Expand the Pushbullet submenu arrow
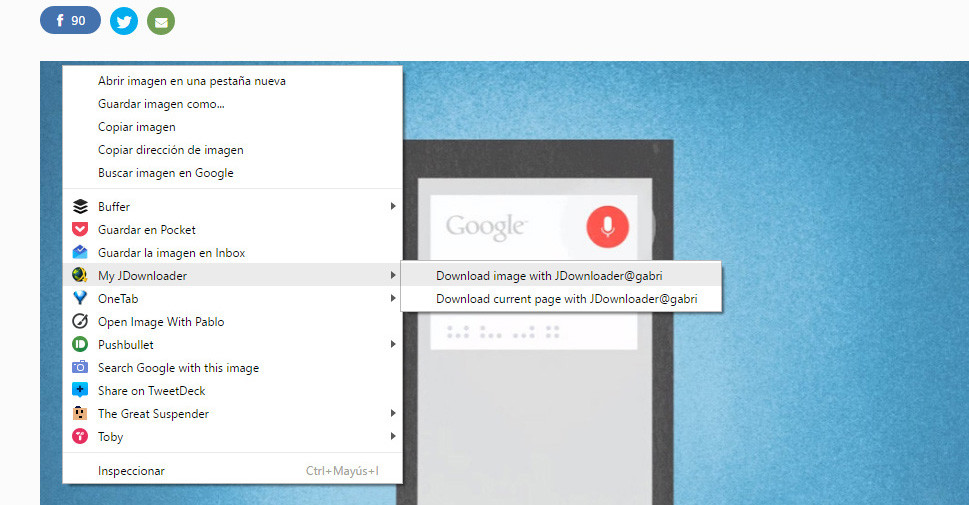 click(x=393, y=345)
